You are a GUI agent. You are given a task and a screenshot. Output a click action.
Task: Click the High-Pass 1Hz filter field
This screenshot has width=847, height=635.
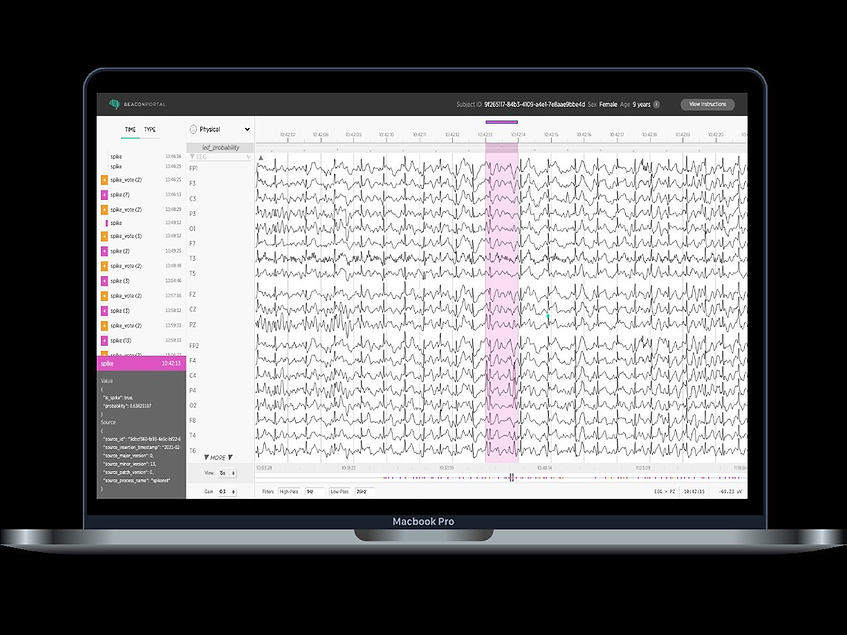(311, 490)
